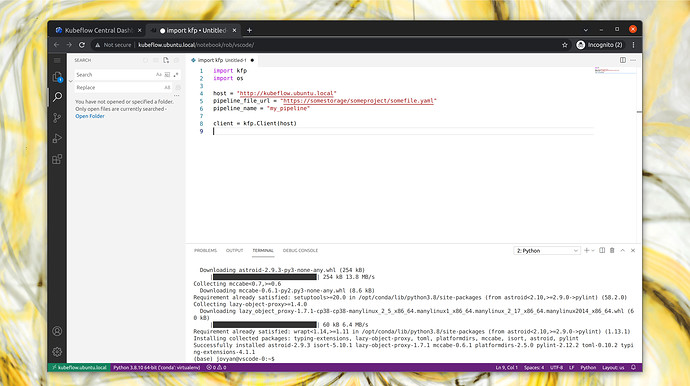Maximize the panel with the up chevron
Screen dimensions: 690x386
pyautogui.click(x=623, y=250)
